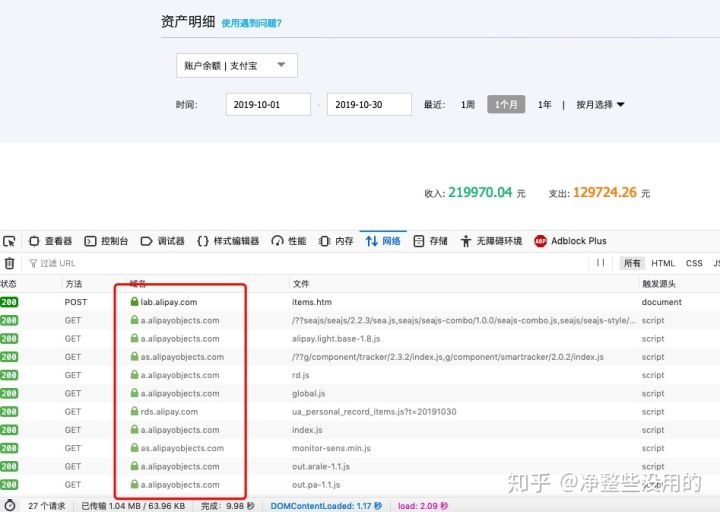Open the 无障碍环境 accessibility tab
The width and height of the screenshot is (720, 512).
point(491,241)
